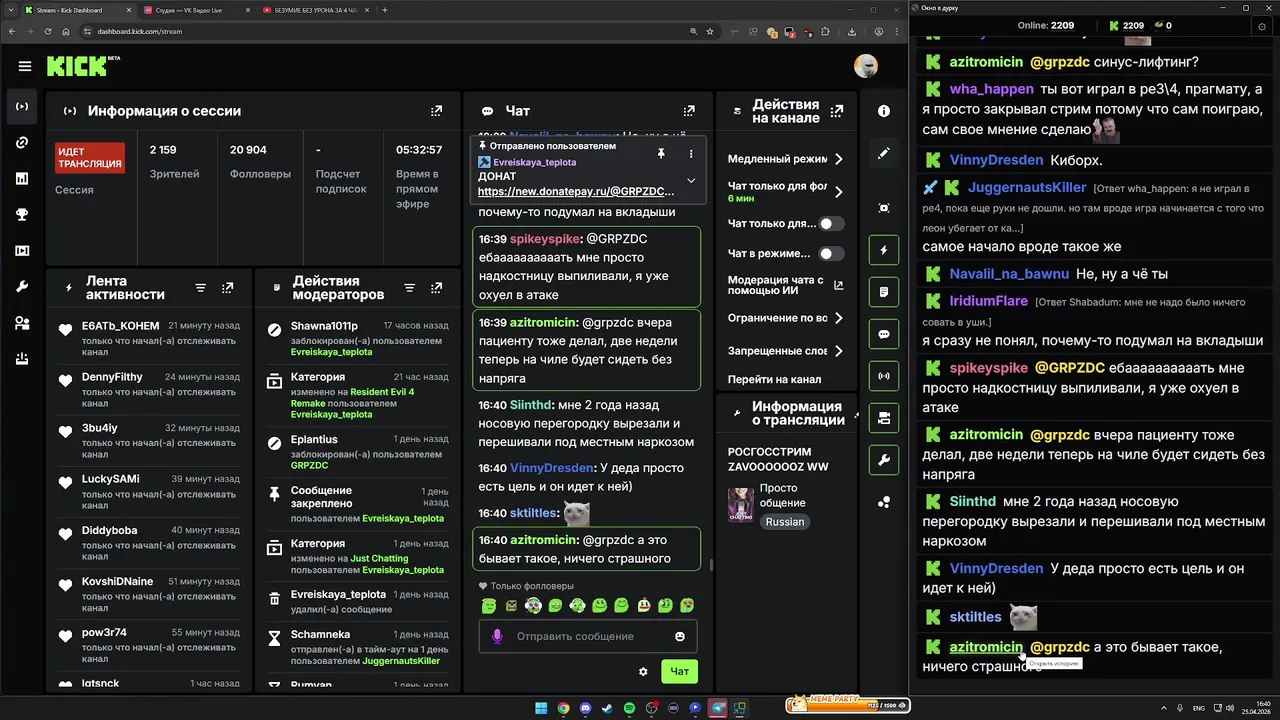Open Steam from the taskbar
This screenshot has height=720, width=1280.
tap(607, 708)
